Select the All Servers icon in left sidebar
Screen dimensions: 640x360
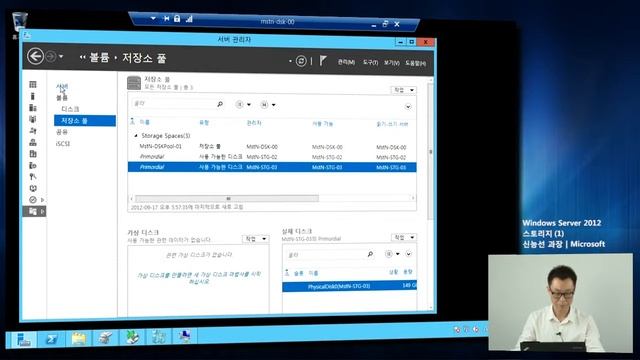[33, 107]
